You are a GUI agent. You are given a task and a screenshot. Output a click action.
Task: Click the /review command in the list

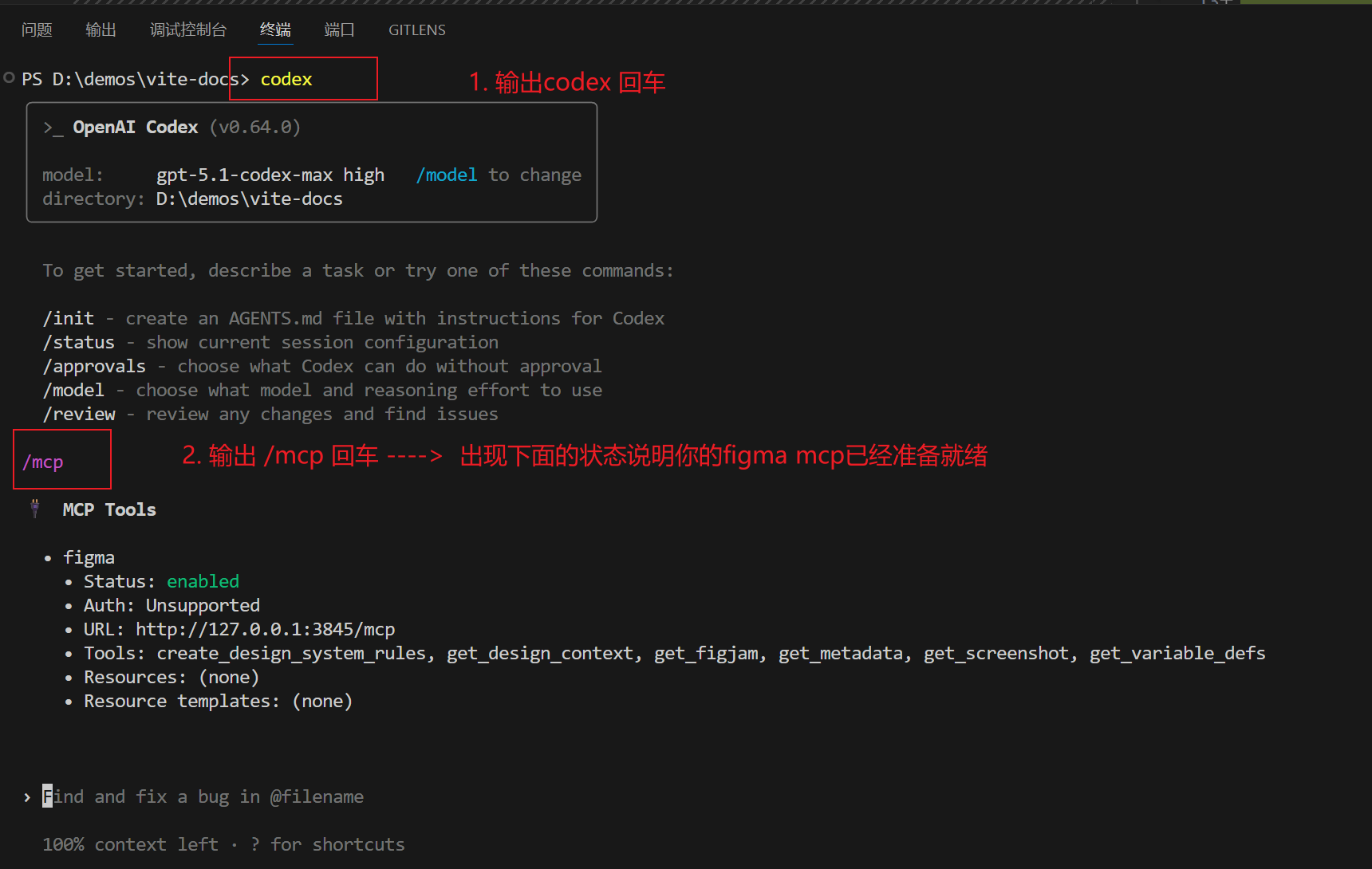(79, 415)
